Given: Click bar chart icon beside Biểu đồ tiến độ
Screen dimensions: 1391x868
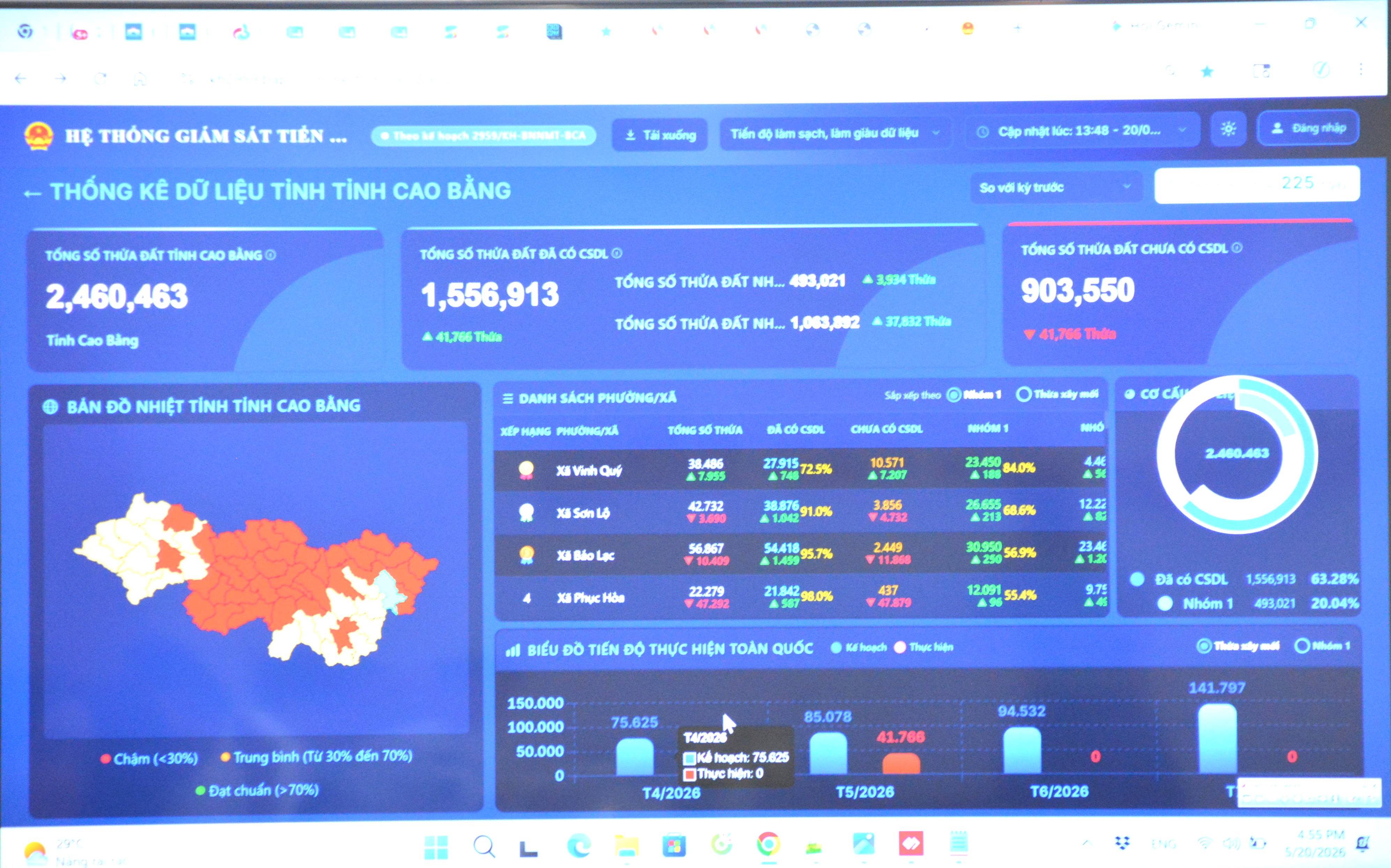Looking at the screenshot, I should click(x=513, y=650).
